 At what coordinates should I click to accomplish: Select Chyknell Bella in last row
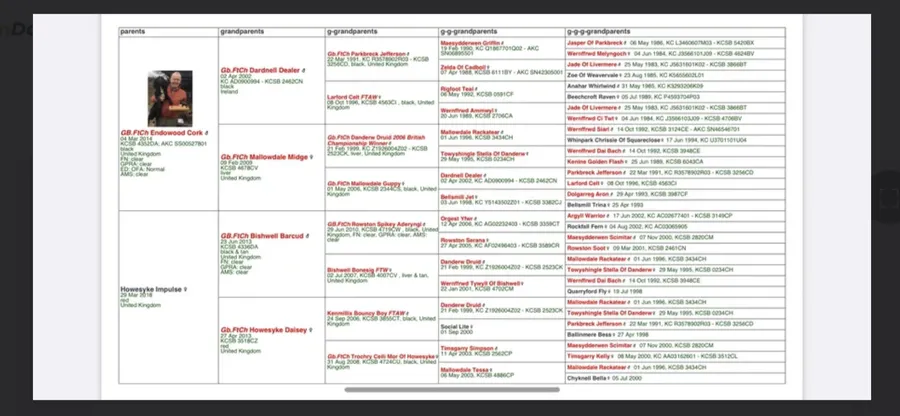tap(589, 379)
